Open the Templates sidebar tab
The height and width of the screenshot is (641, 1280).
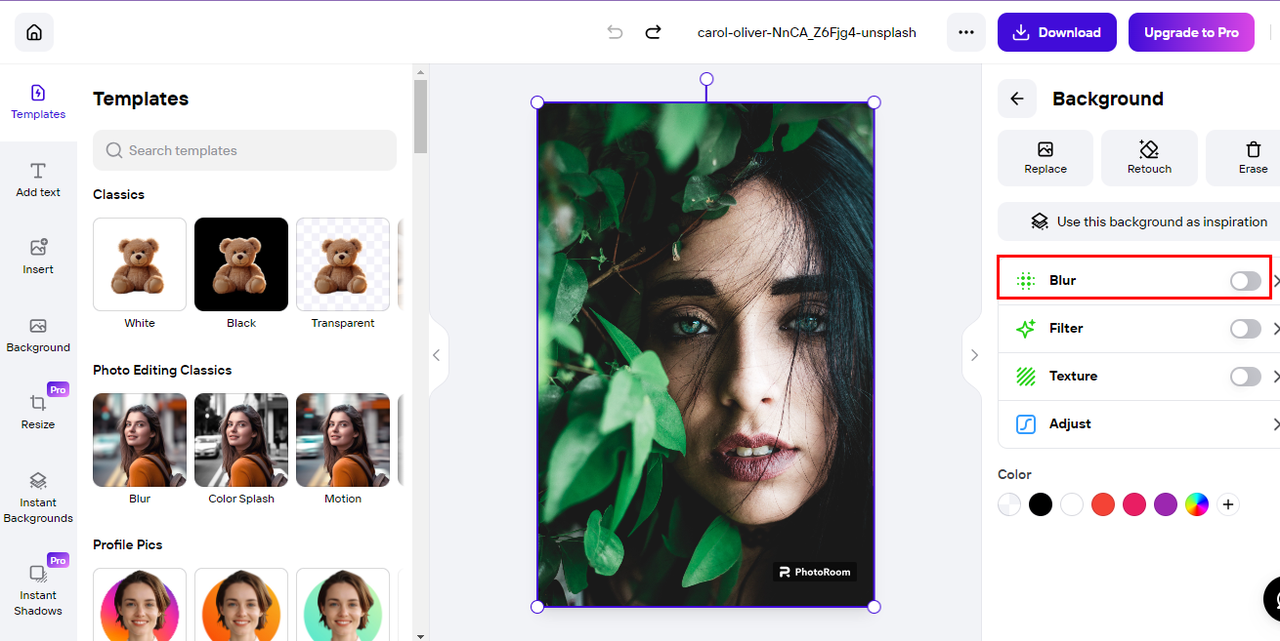point(38,102)
